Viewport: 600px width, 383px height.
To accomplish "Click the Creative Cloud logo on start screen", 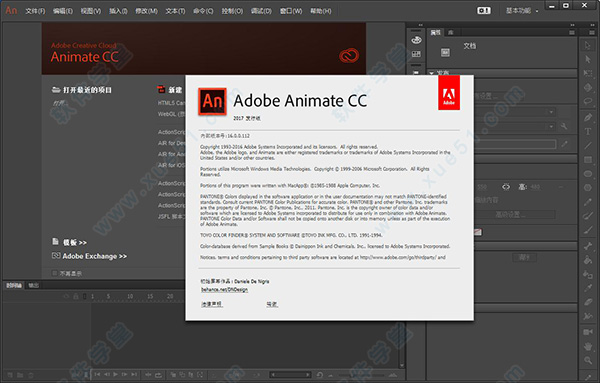I will click(349, 56).
